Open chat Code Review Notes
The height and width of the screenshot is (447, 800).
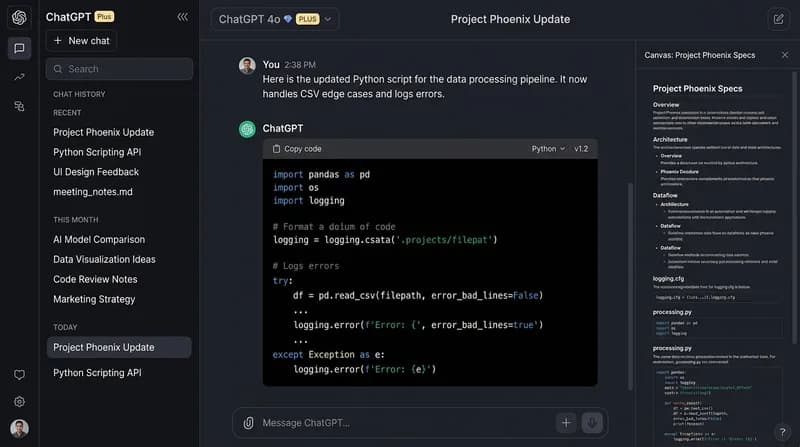(x=95, y=279)
